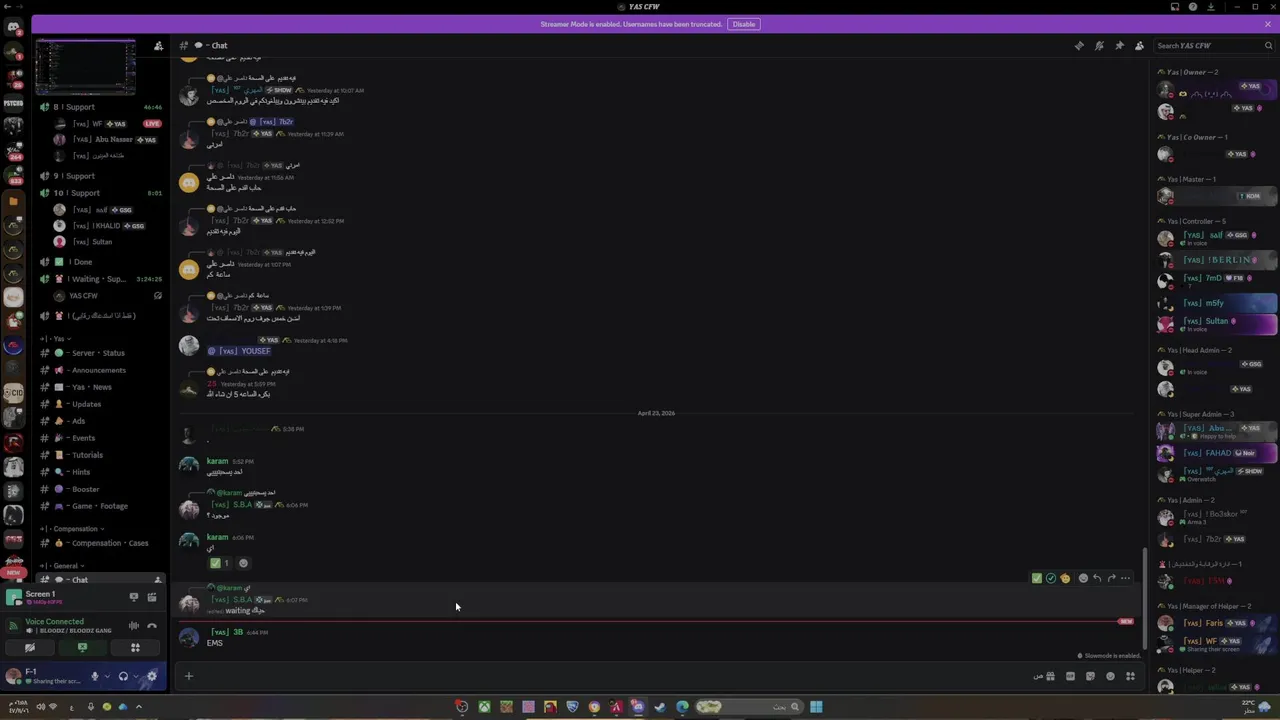
Task: Disable Streamer Mode via Disable button
Action: (x=744, y=24)
